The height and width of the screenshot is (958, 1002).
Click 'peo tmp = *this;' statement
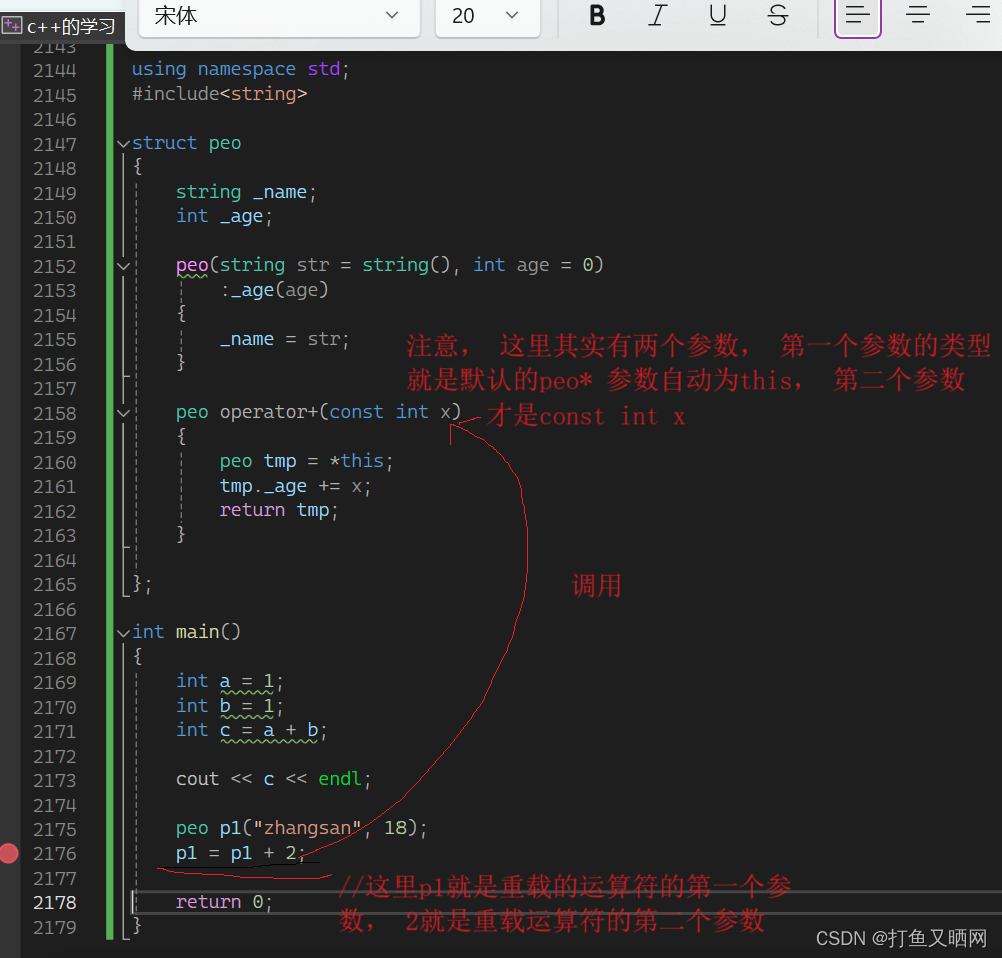pos(306,461)
